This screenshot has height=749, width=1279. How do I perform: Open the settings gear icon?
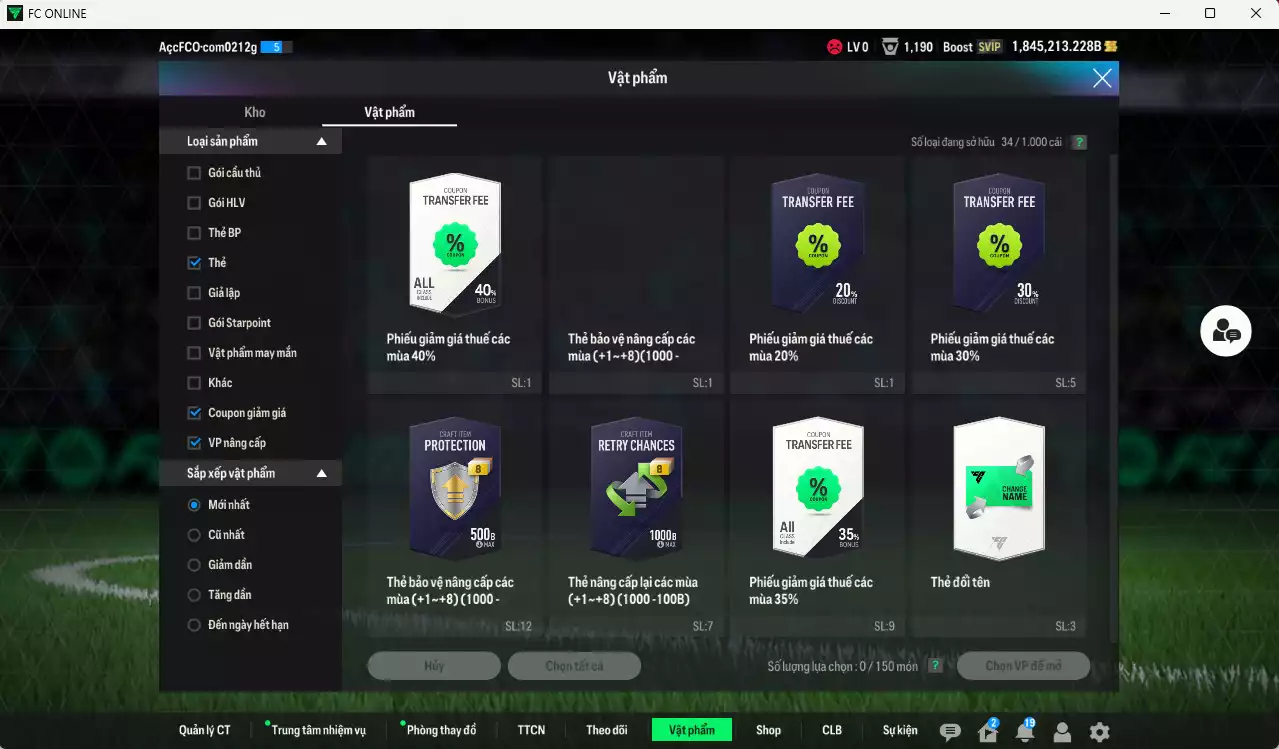(1099, 732)
